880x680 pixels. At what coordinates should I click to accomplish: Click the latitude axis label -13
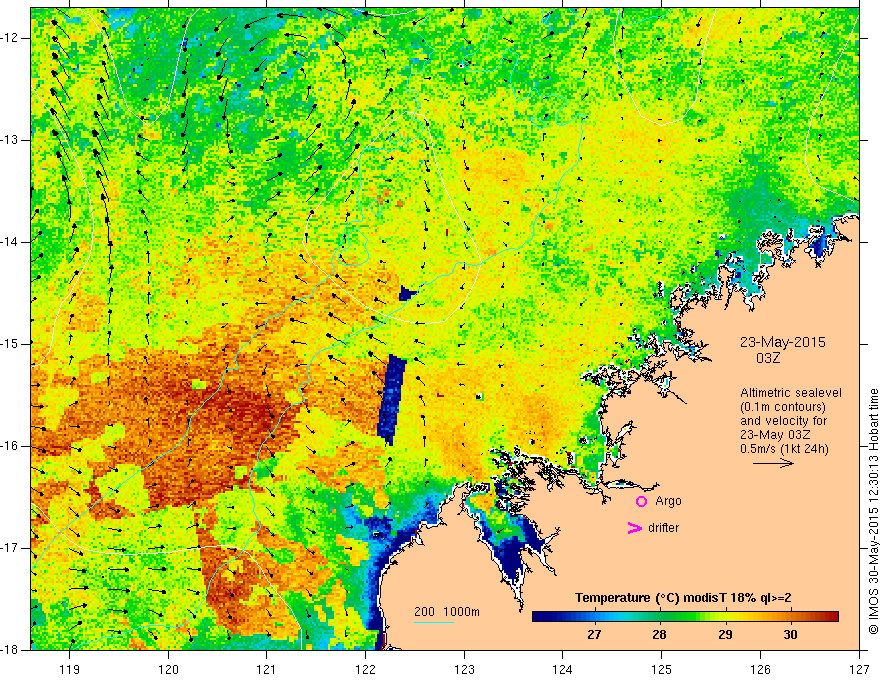pyautogui.click(x=10, y=140)
